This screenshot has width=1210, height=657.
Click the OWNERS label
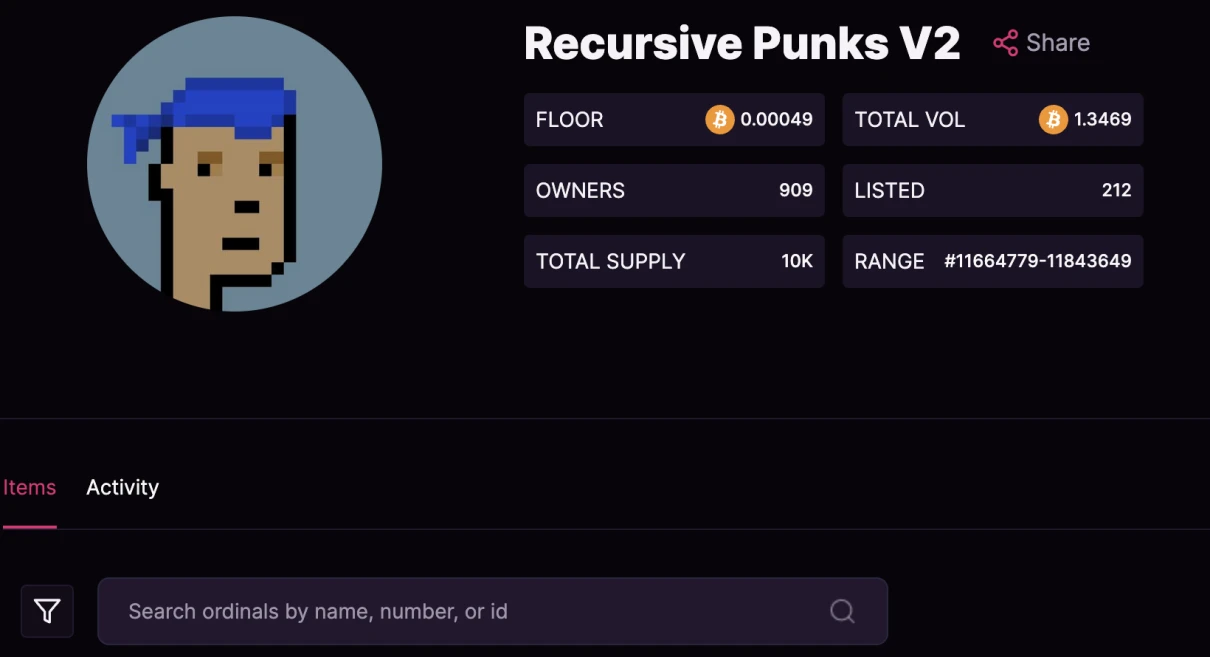(x=580, y=191)
